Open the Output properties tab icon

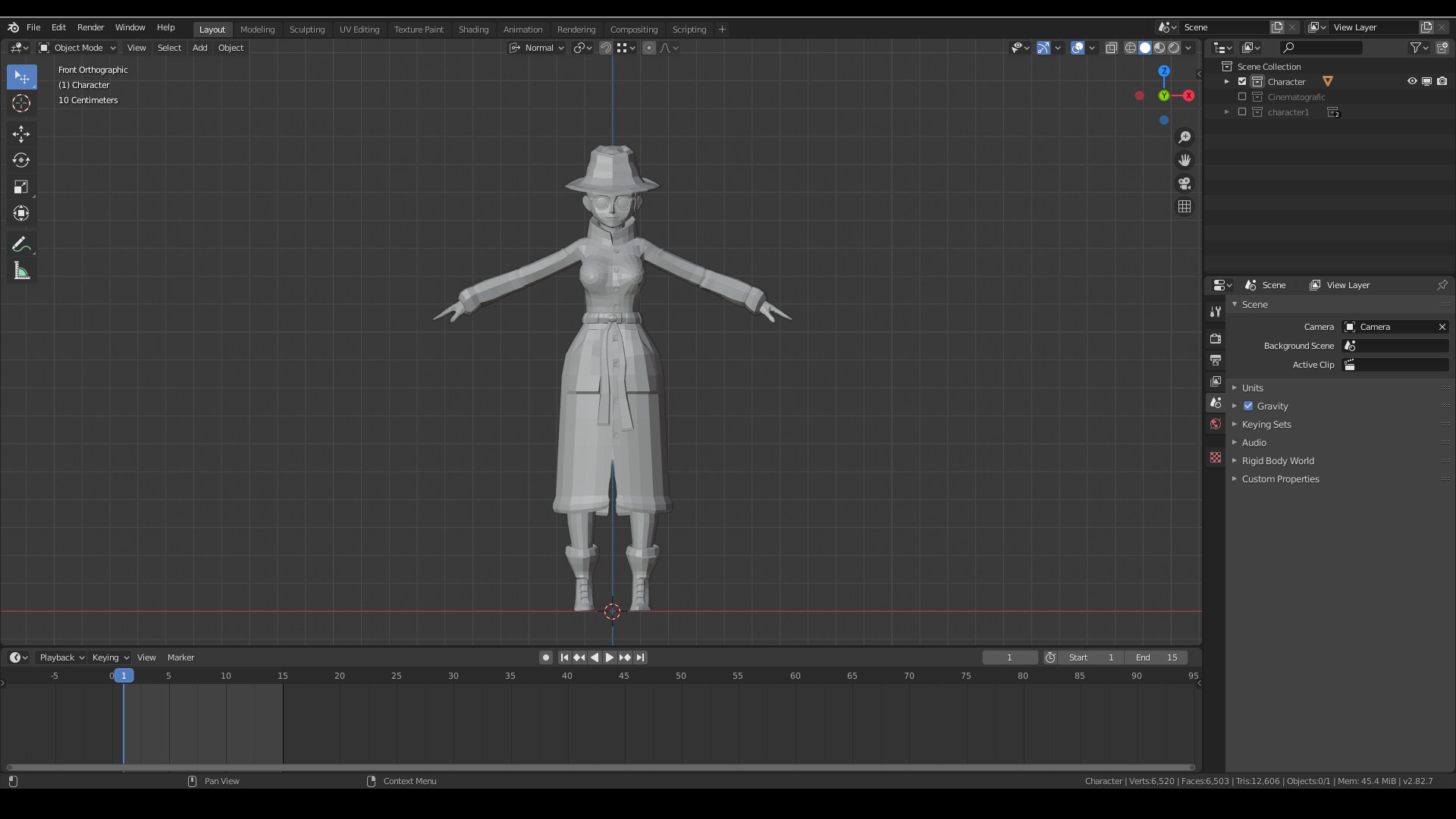(1216, 359)
